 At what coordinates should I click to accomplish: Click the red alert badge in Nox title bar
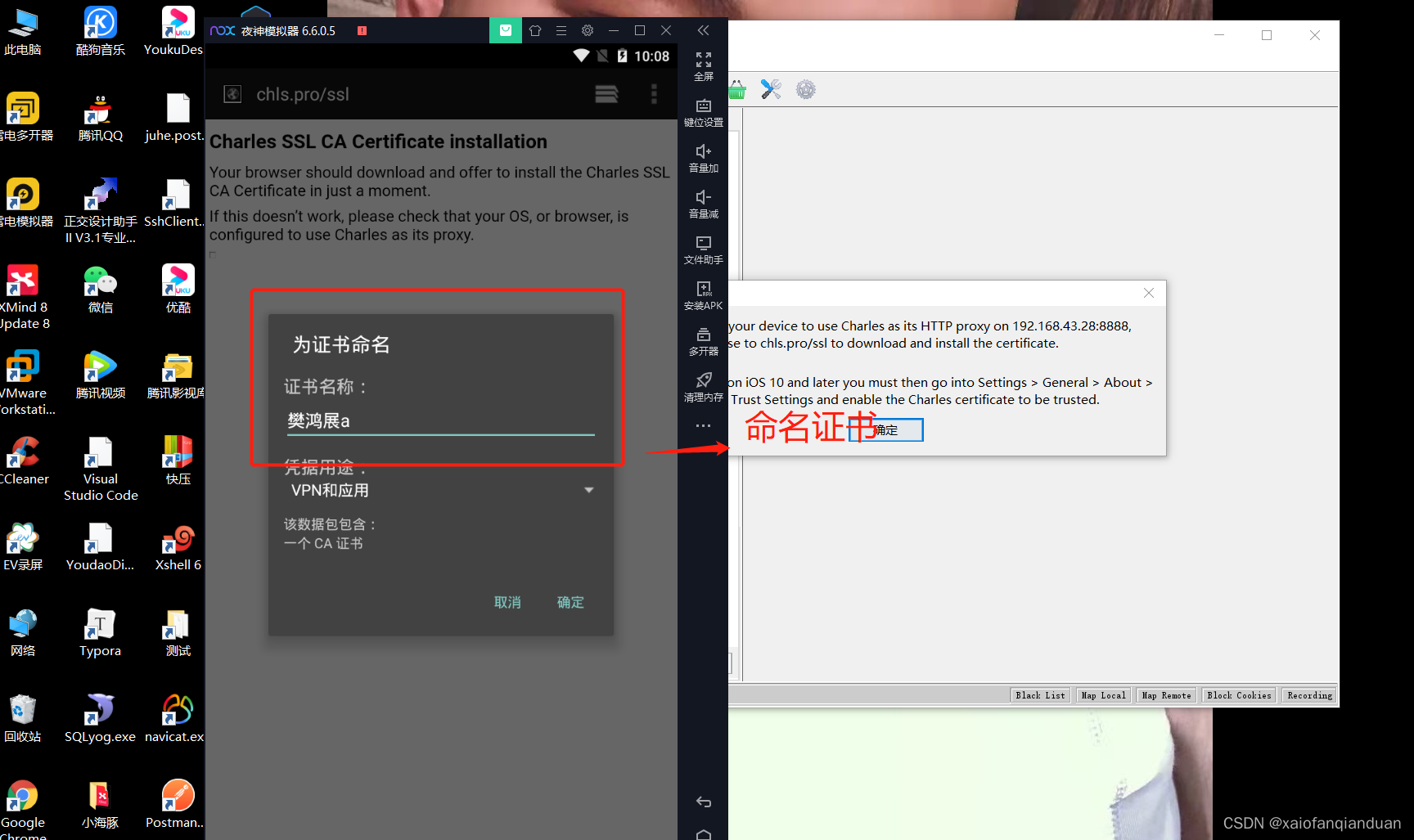click(x=362, y=30)
